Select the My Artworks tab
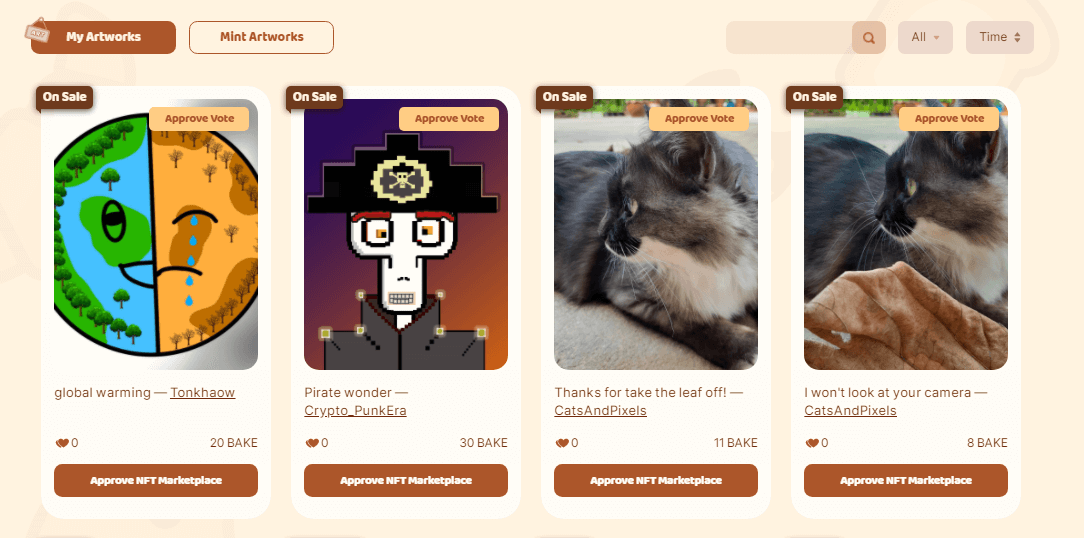Image resolution: width=1084 pixels, height=538 pixels. 104,37
